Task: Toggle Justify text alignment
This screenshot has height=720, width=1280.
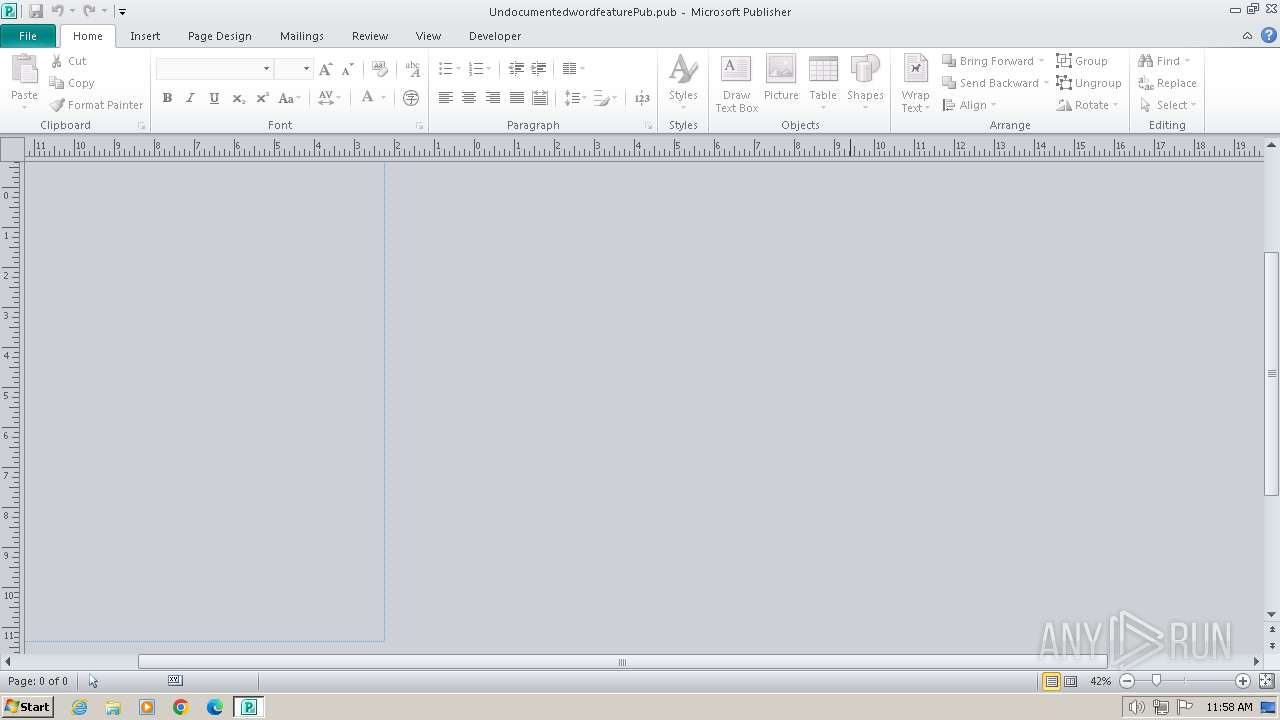Action: click(516, 98)
